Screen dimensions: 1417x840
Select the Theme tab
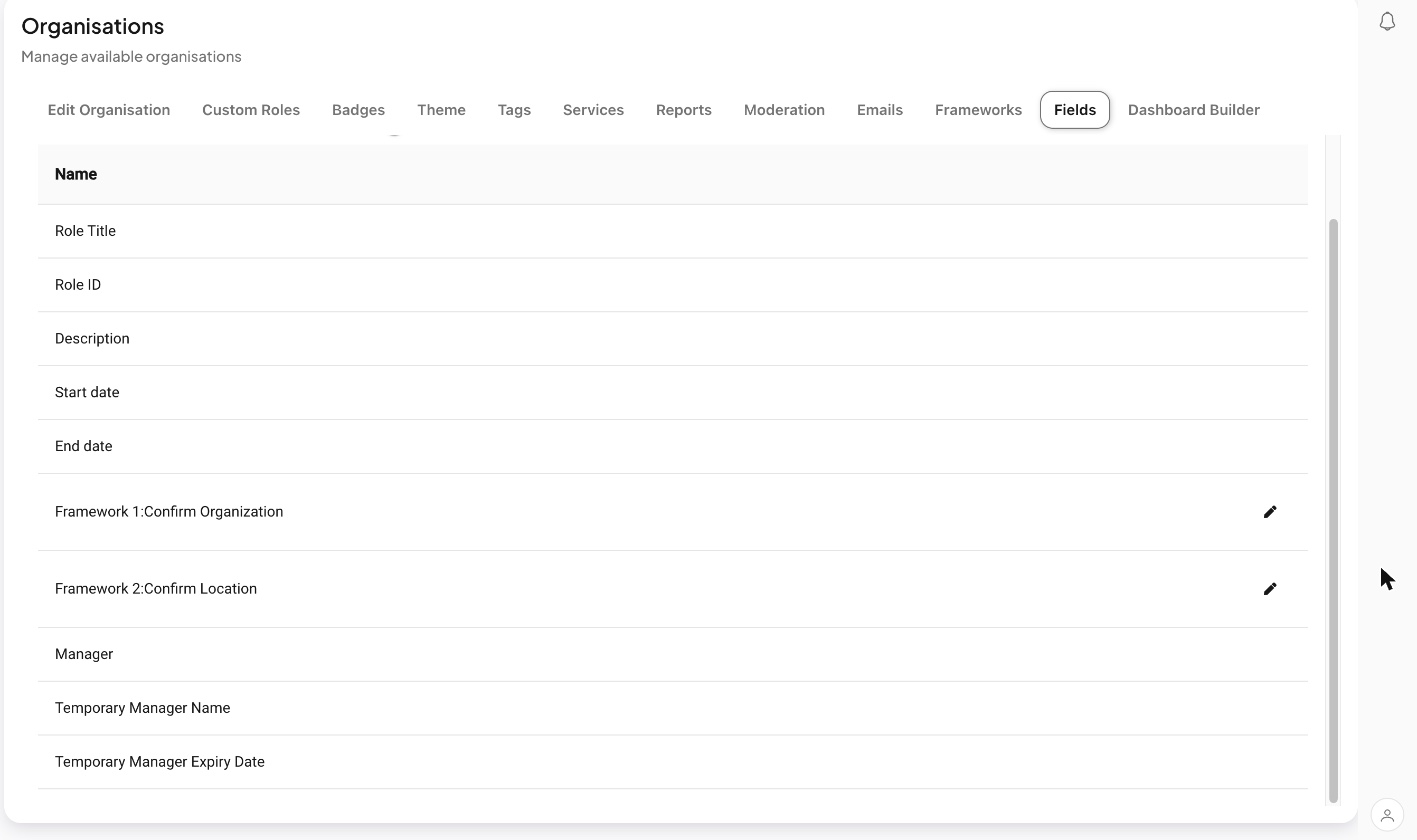pos(441,110)
